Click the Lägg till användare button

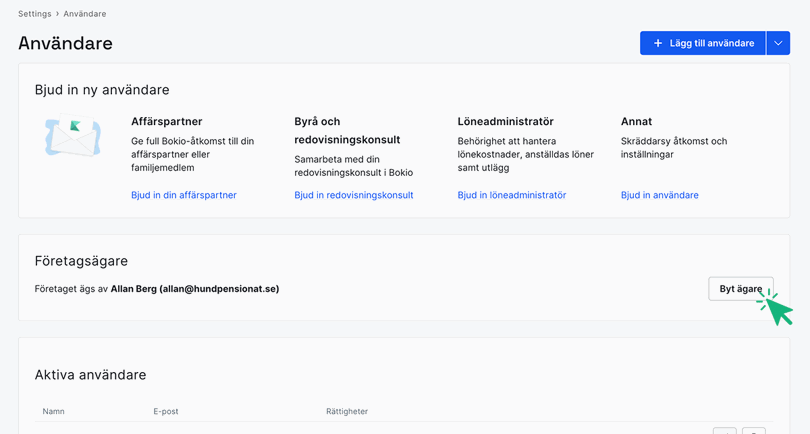click(702, 43)
